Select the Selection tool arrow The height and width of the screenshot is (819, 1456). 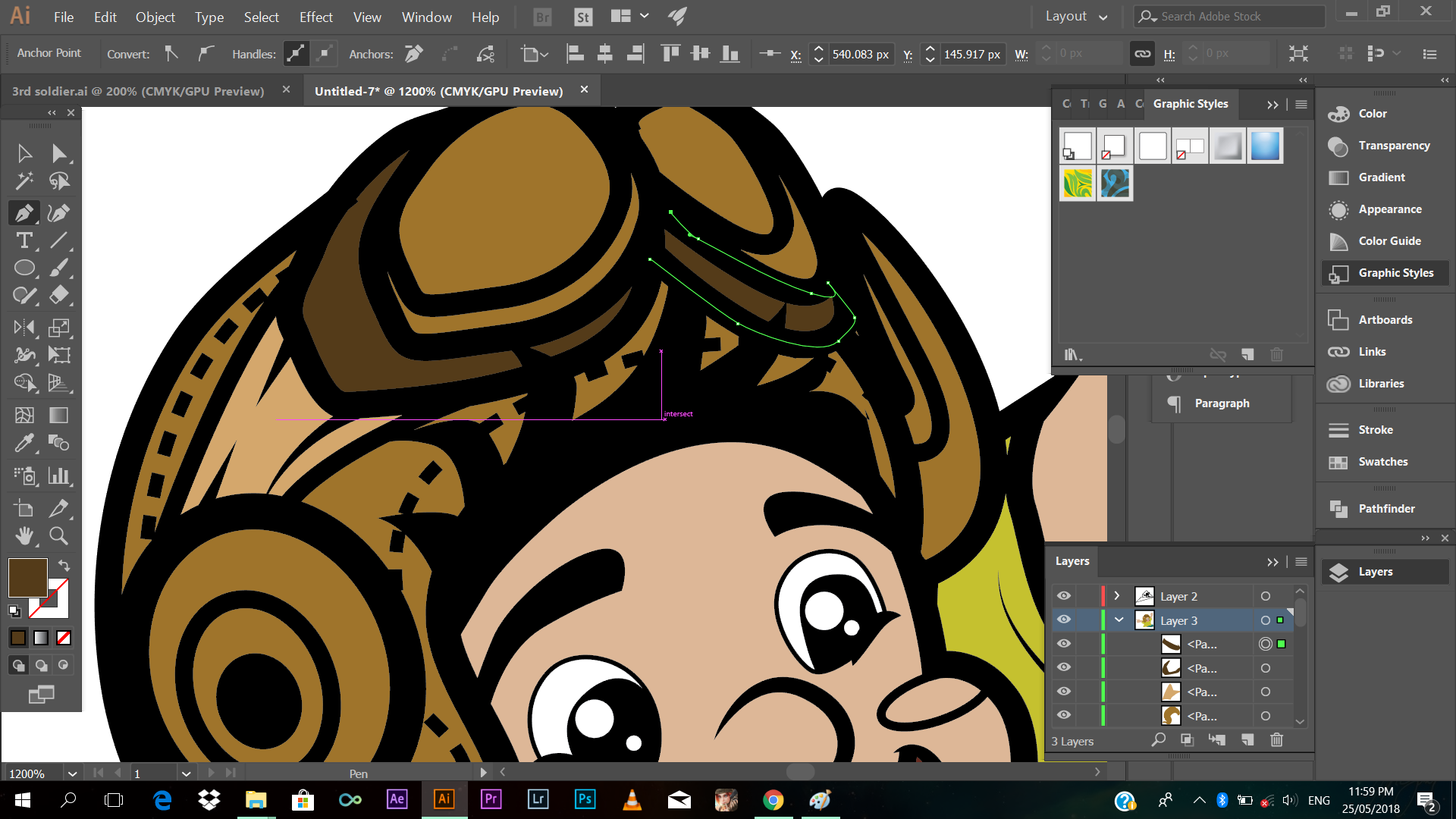(x=24, y=153)
